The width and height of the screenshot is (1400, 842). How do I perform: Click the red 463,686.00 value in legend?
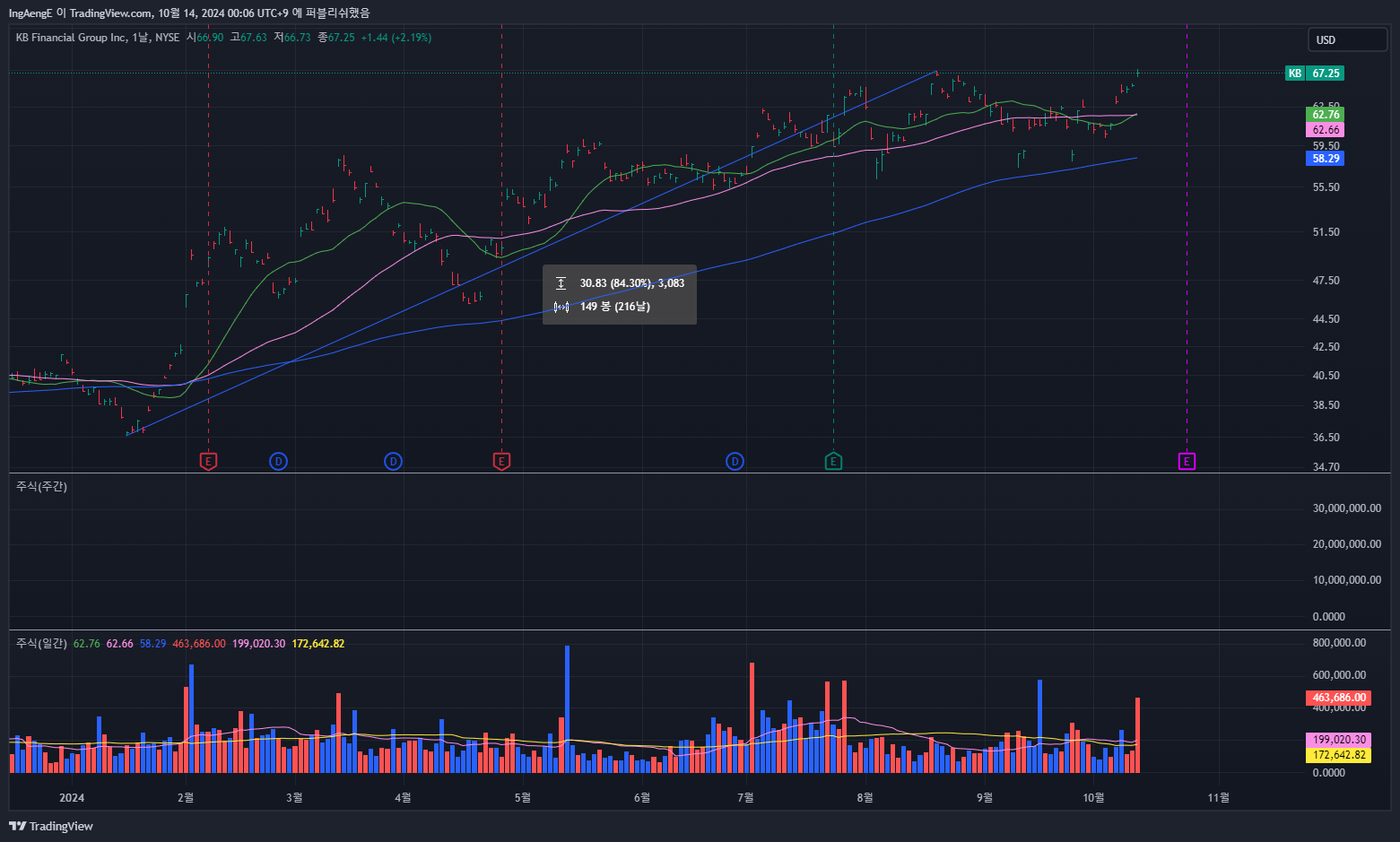click(199, 644)
